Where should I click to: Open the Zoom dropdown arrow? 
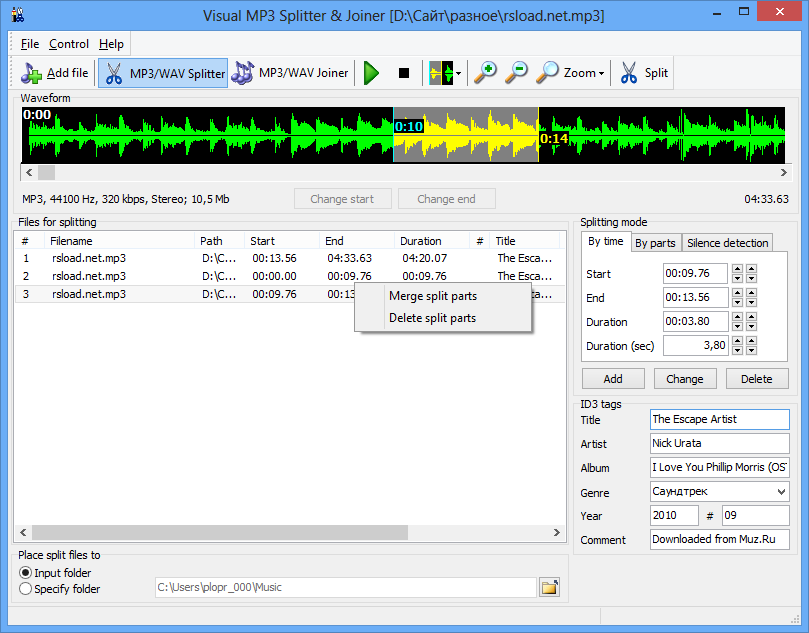(600, 72)
